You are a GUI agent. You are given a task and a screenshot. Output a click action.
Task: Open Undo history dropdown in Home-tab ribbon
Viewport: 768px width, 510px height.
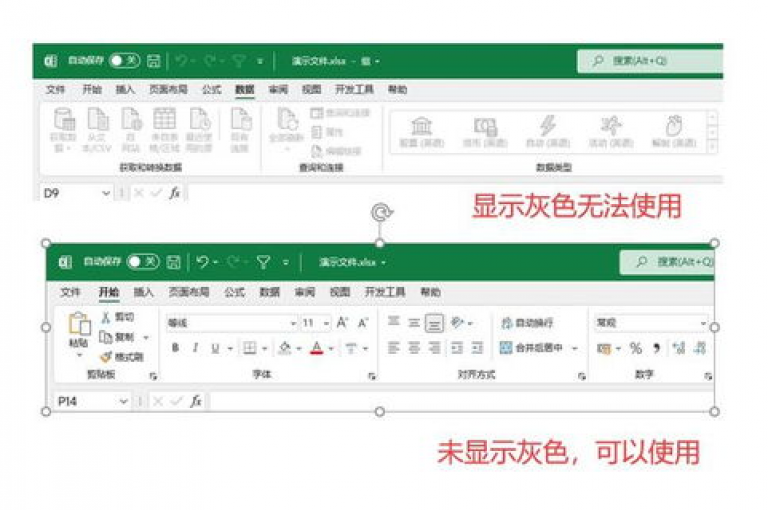click(x=216, y=263)
